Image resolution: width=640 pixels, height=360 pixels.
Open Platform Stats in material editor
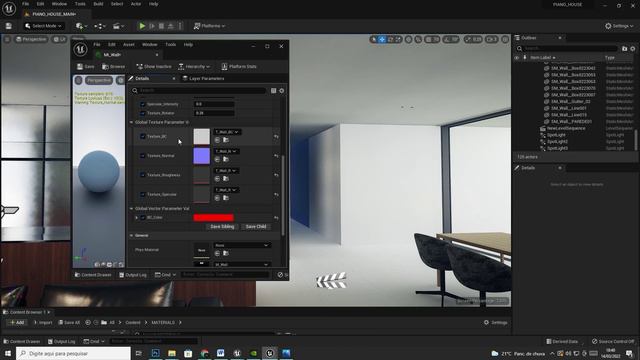(239, 67)
